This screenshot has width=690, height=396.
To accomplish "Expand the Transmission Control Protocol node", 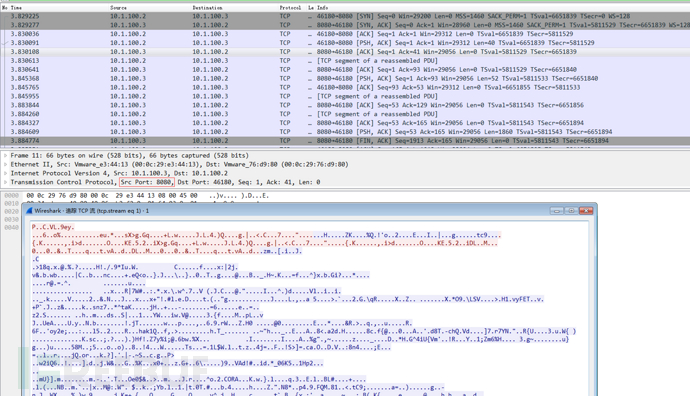I will pyautogui.click(x=5, y=182).
